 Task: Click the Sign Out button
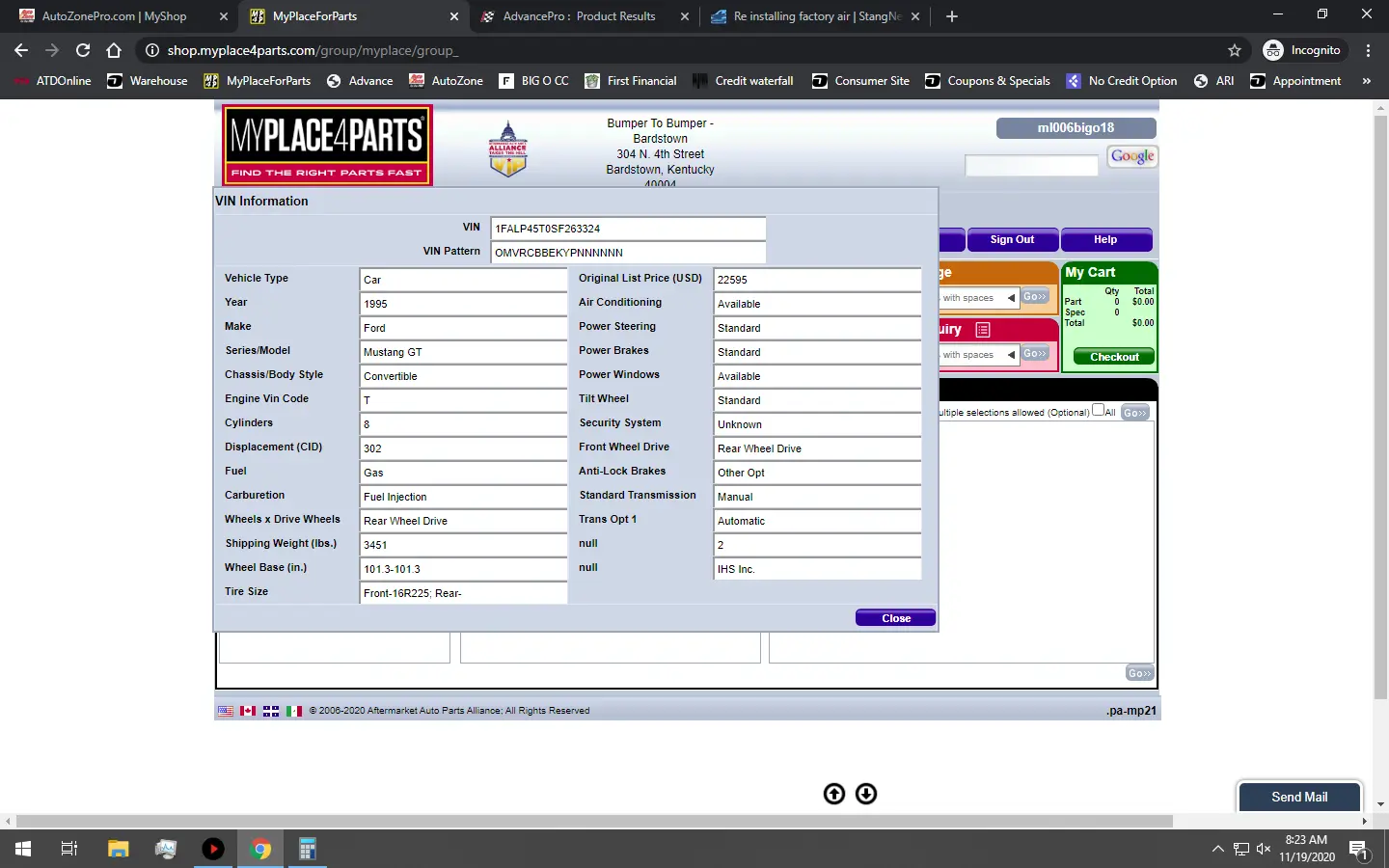pyautogui.click(x=1012, y=239)
